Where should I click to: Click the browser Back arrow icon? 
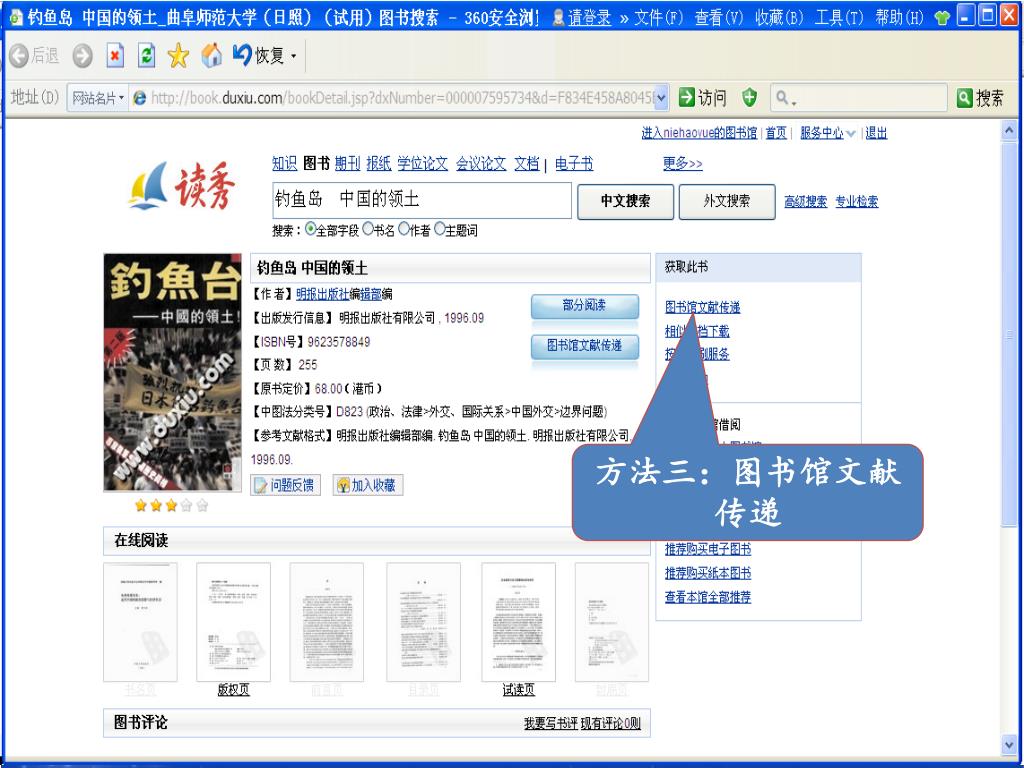19,56
